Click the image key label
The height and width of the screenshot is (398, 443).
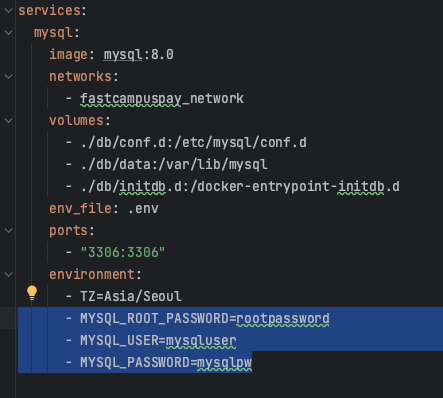click(68, 55)
